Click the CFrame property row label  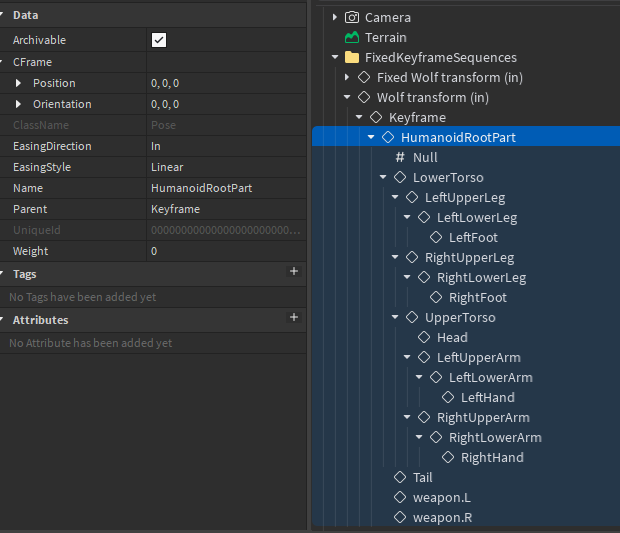(32, 62)
